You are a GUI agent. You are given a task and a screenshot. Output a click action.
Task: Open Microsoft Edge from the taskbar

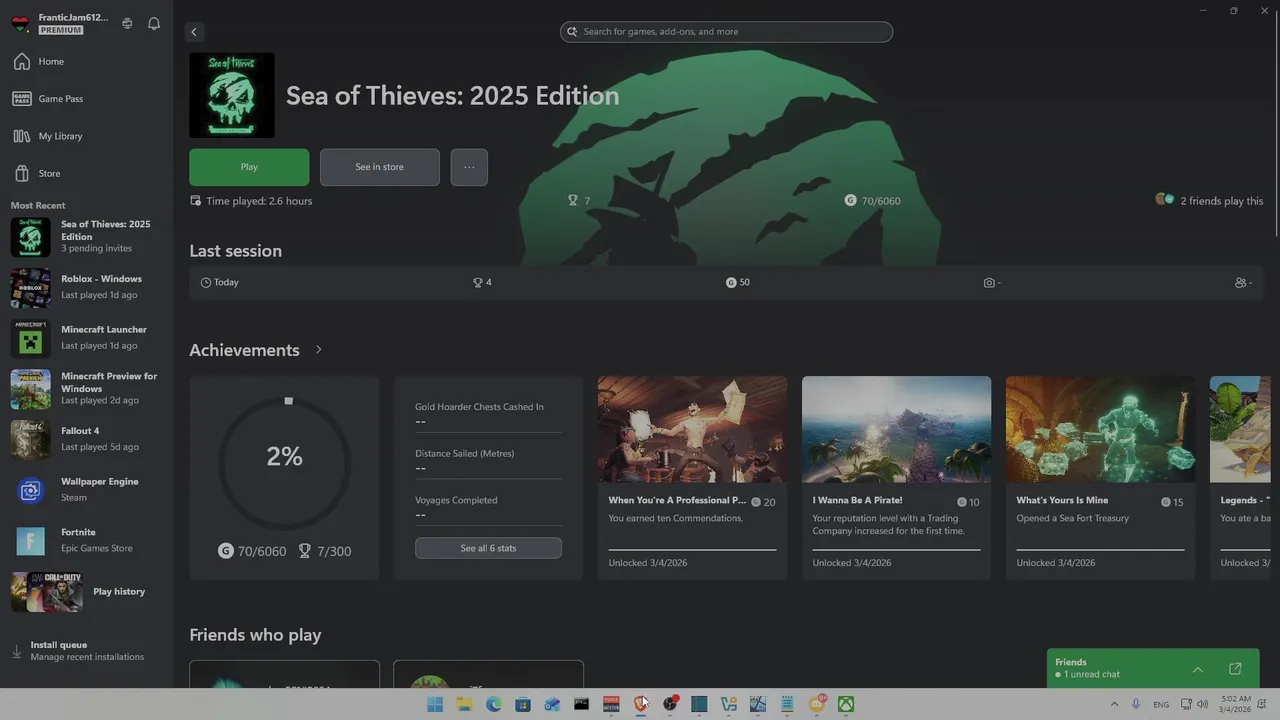pyautogui.click(x=493, y=704)
